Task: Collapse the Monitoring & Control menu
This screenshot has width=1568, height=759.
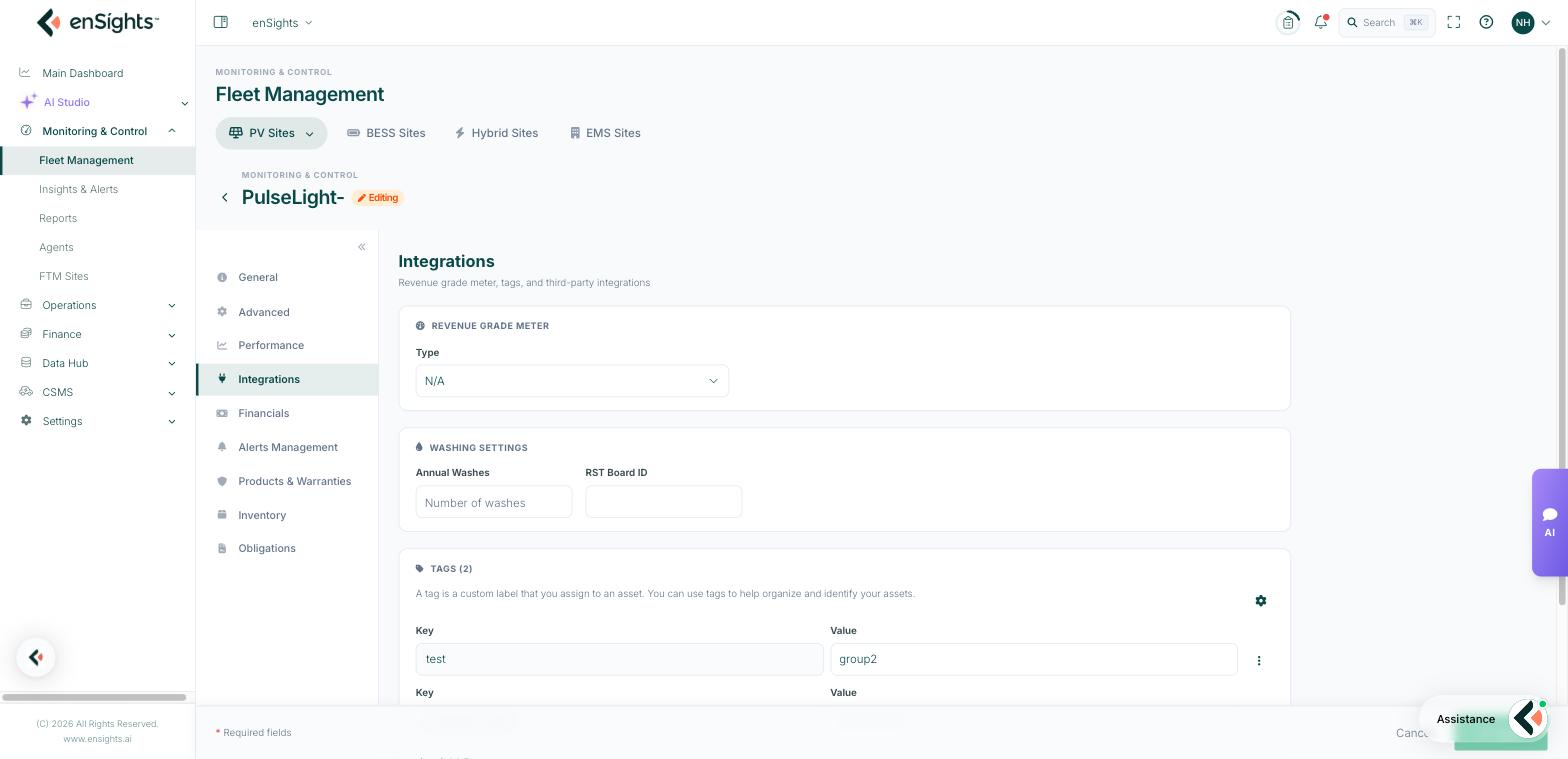Action: tap(172, 131)
